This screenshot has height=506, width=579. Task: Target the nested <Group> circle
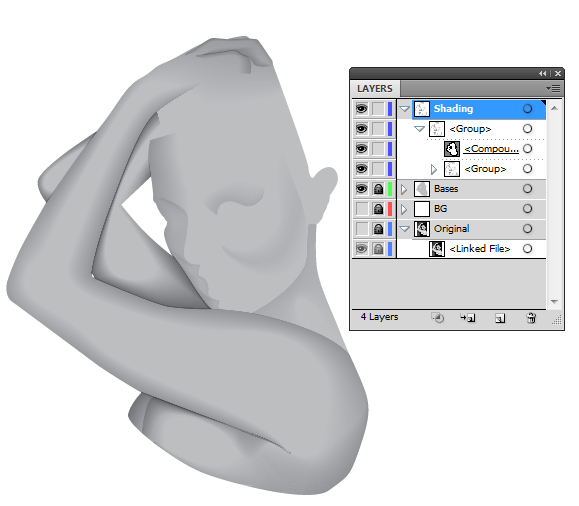(x=528, y=169)
